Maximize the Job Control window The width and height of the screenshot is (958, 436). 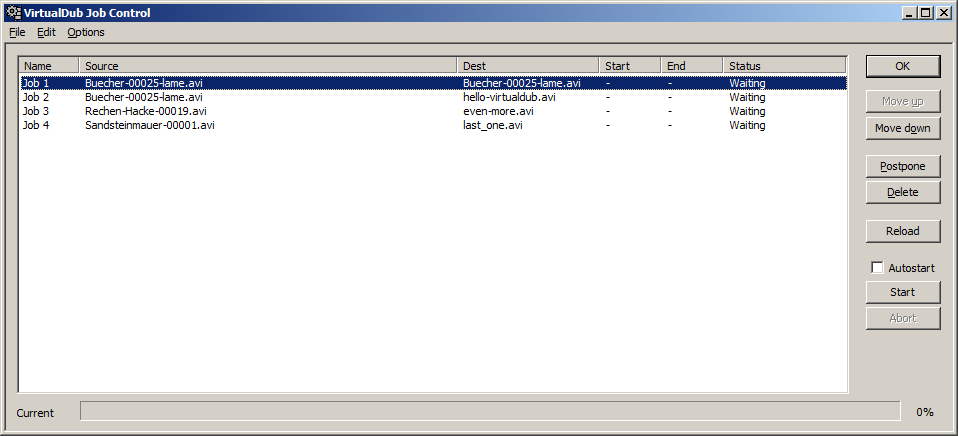926,12
